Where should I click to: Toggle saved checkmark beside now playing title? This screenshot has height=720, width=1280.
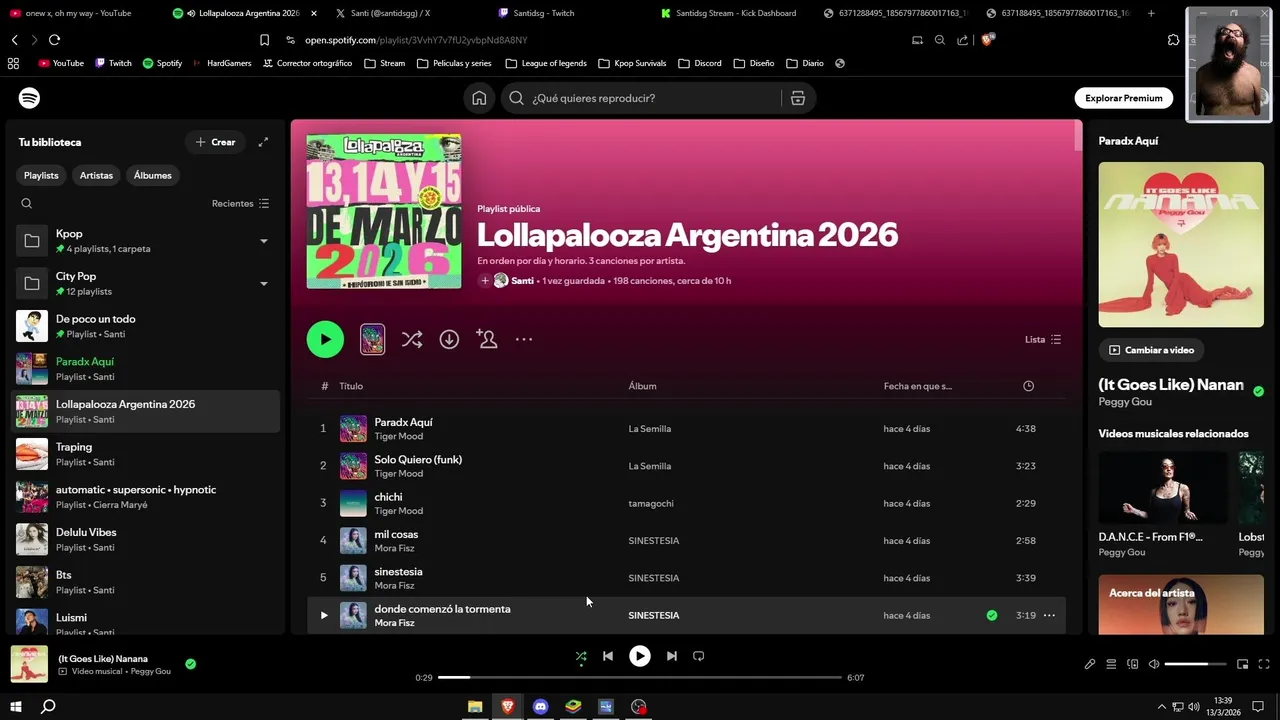point(190,663)
